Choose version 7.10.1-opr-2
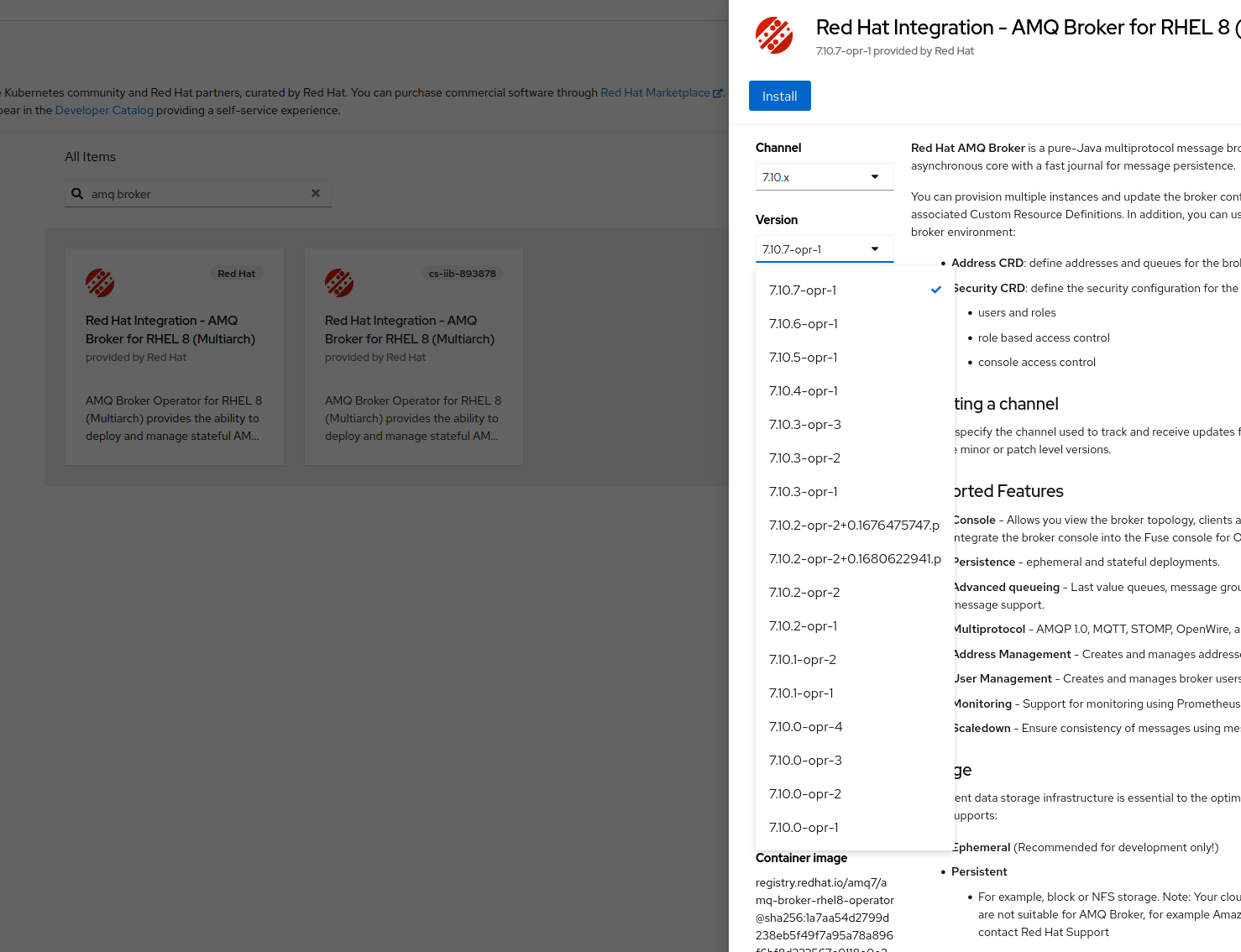The width and height of the screenshot is (1241, 952). pyautogui.click(x=855, y=660)
